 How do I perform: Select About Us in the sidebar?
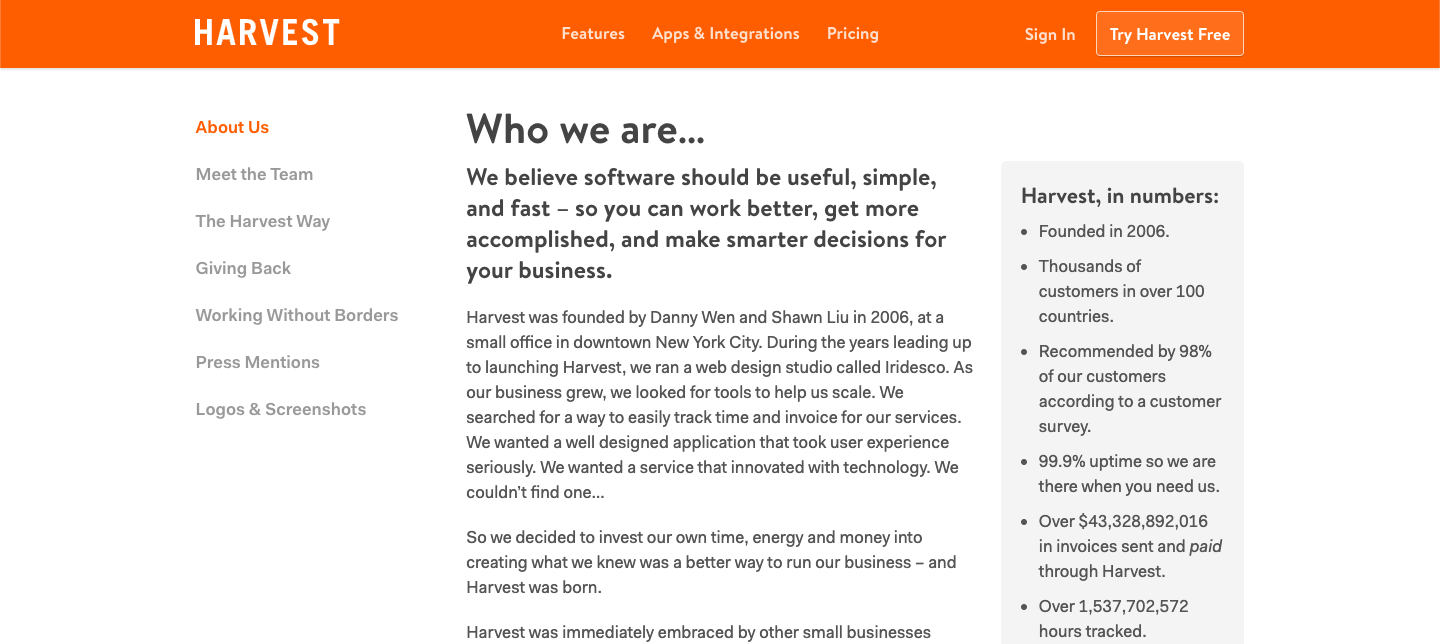coord(232,127)
